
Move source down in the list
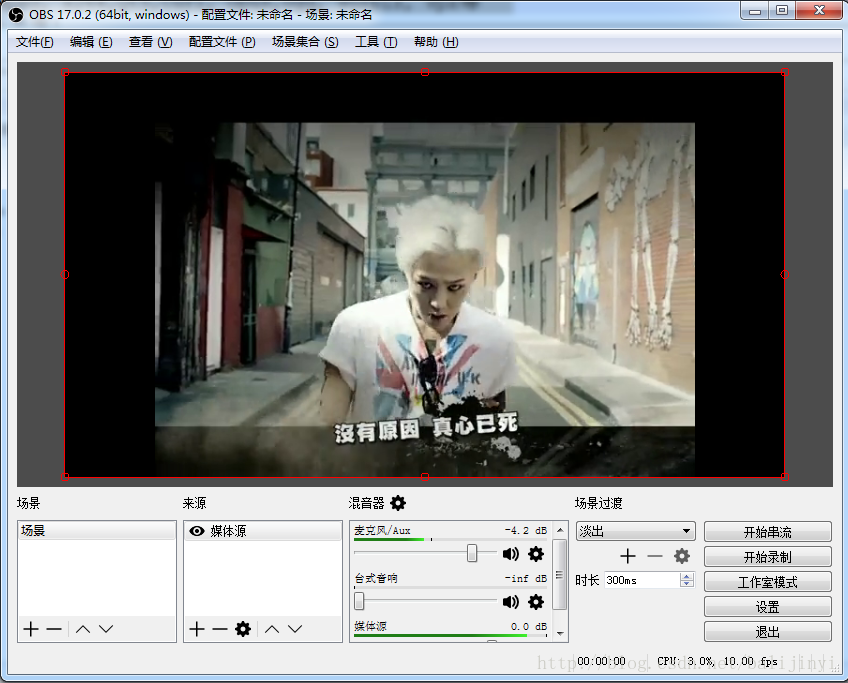coord(295,629)
